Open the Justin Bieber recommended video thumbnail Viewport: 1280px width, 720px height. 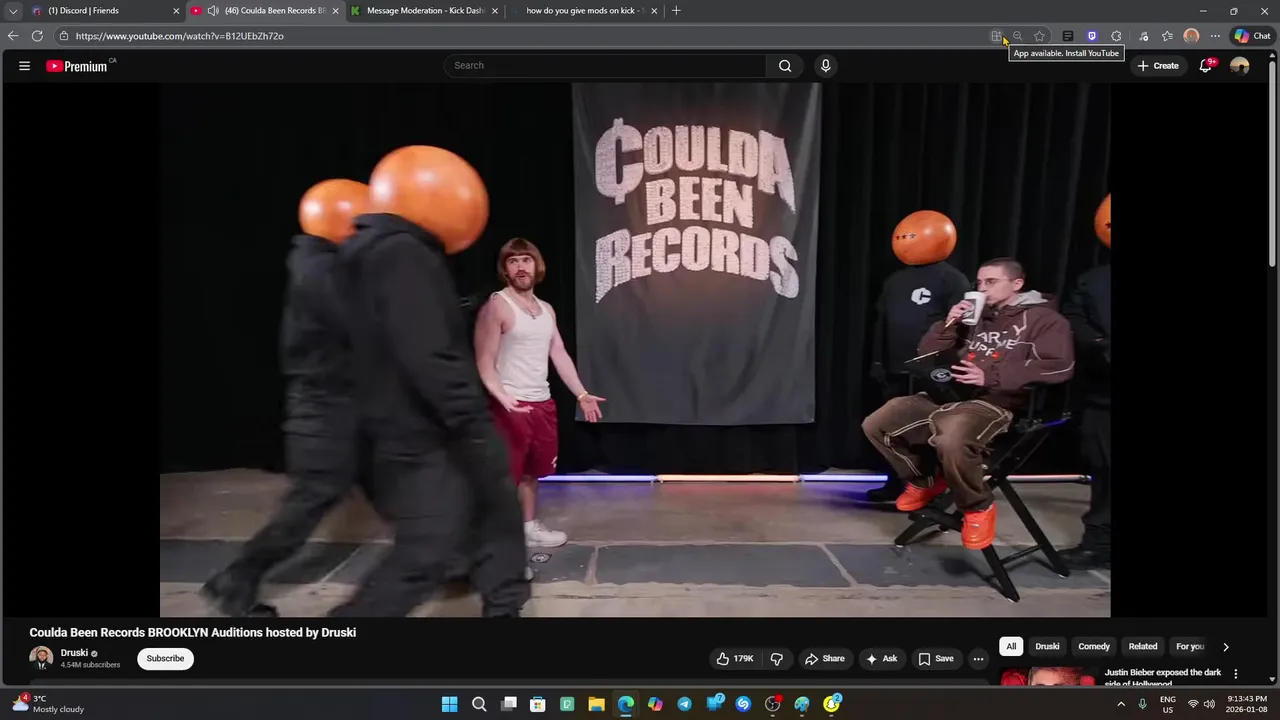1048,677
